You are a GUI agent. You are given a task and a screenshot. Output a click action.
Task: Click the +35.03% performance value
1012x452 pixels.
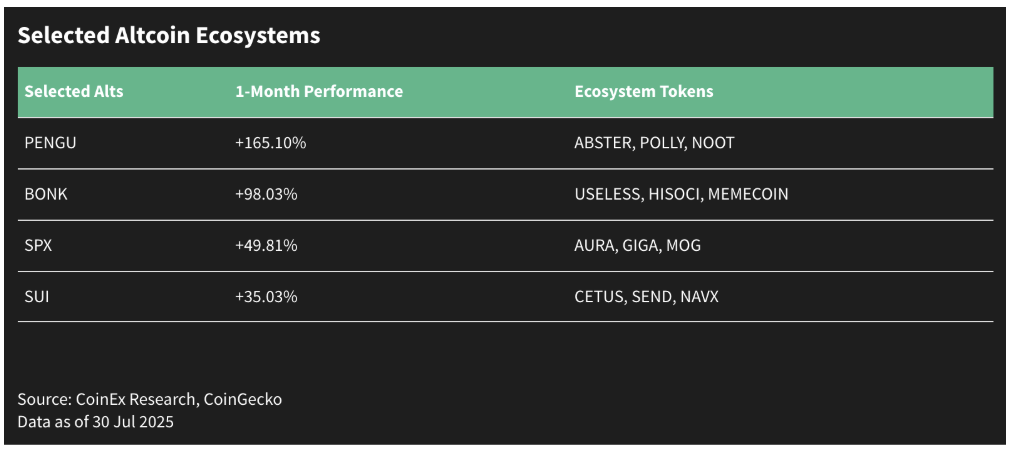266,296
